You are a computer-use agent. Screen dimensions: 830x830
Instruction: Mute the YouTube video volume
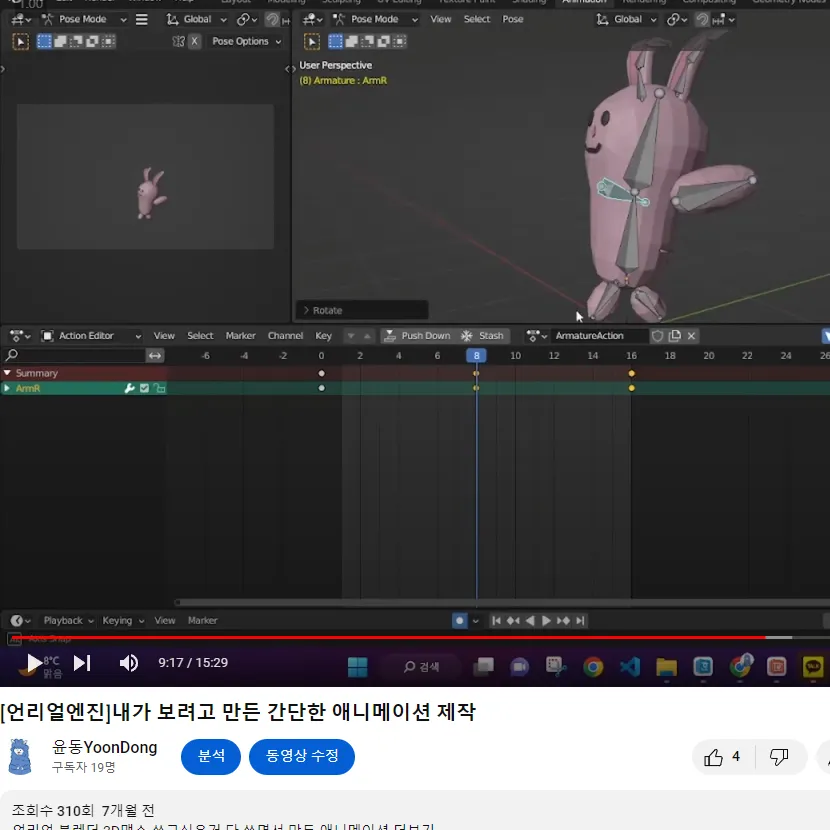pos(129,663)
